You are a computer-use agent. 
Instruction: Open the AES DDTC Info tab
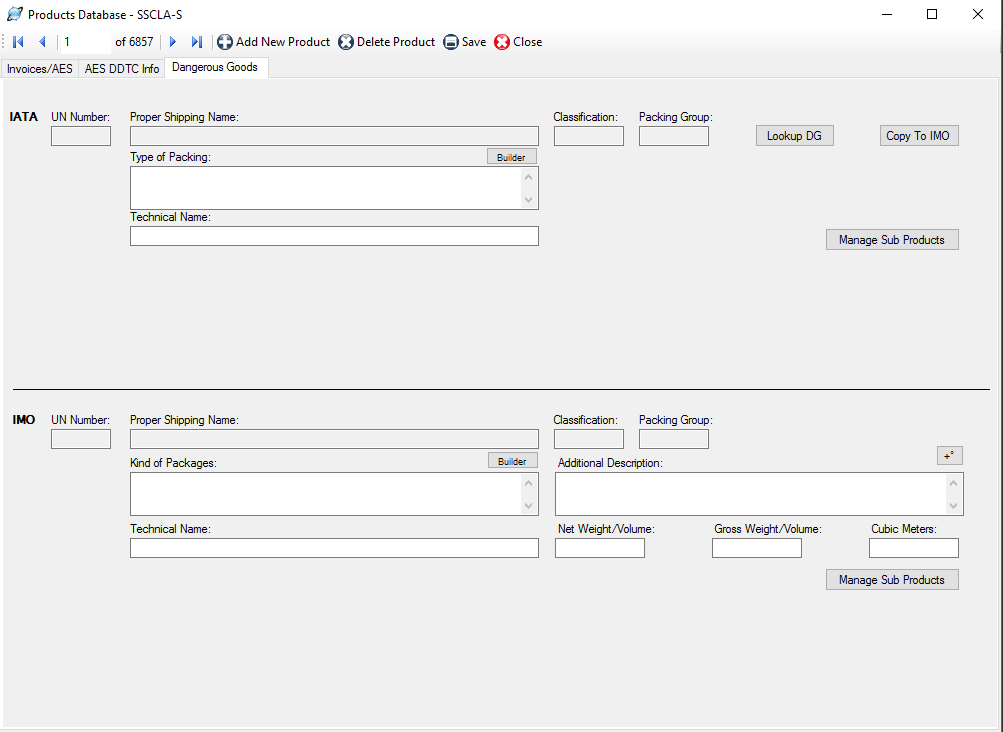pos(121,69)
